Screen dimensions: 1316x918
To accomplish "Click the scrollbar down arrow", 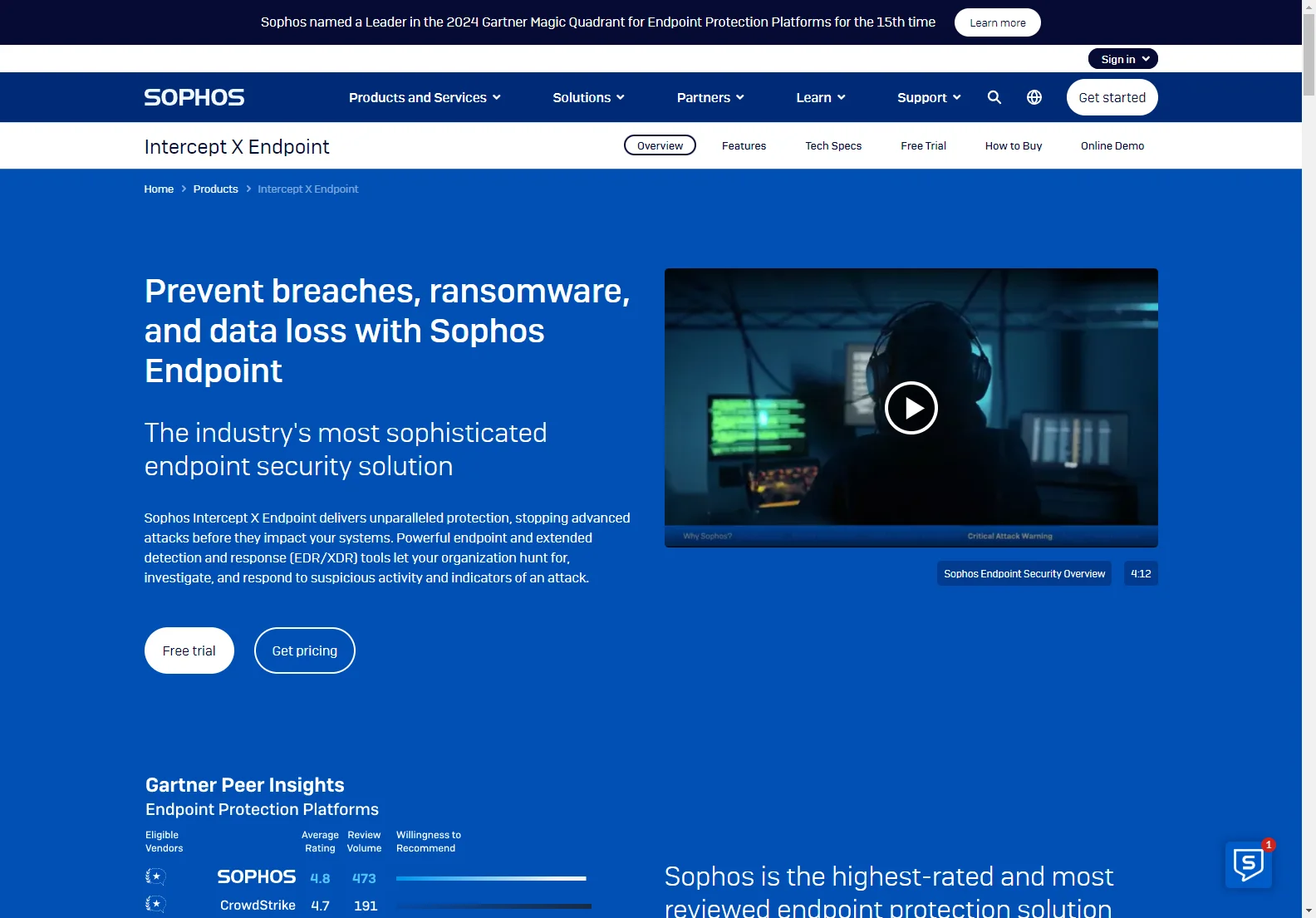I will [x=1309, y=911].
